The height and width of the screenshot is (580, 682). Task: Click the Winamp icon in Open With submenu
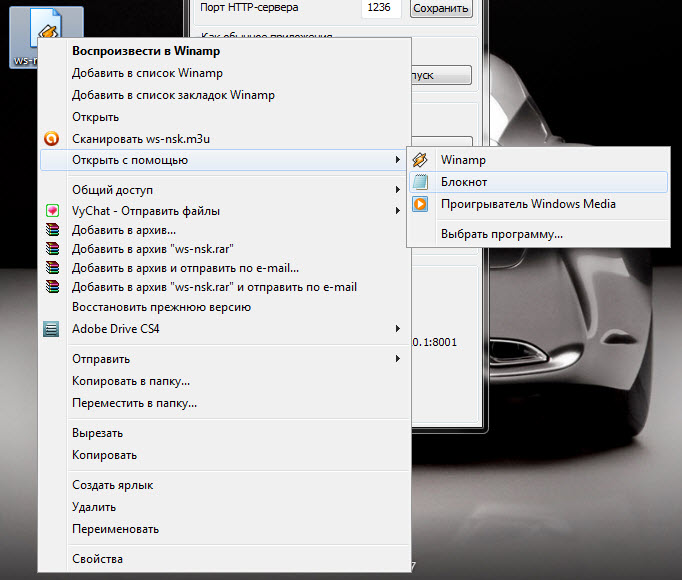pyautogui.click(x=420, y=160)
